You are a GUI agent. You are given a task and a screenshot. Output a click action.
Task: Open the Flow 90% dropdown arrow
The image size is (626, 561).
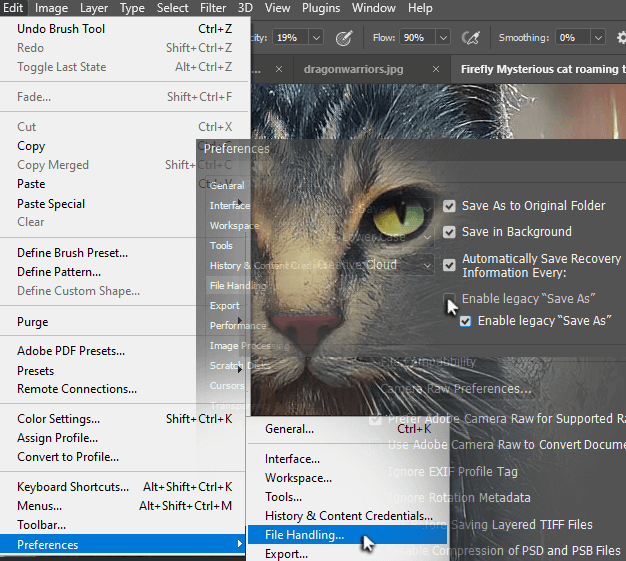[x=443, y=38]
